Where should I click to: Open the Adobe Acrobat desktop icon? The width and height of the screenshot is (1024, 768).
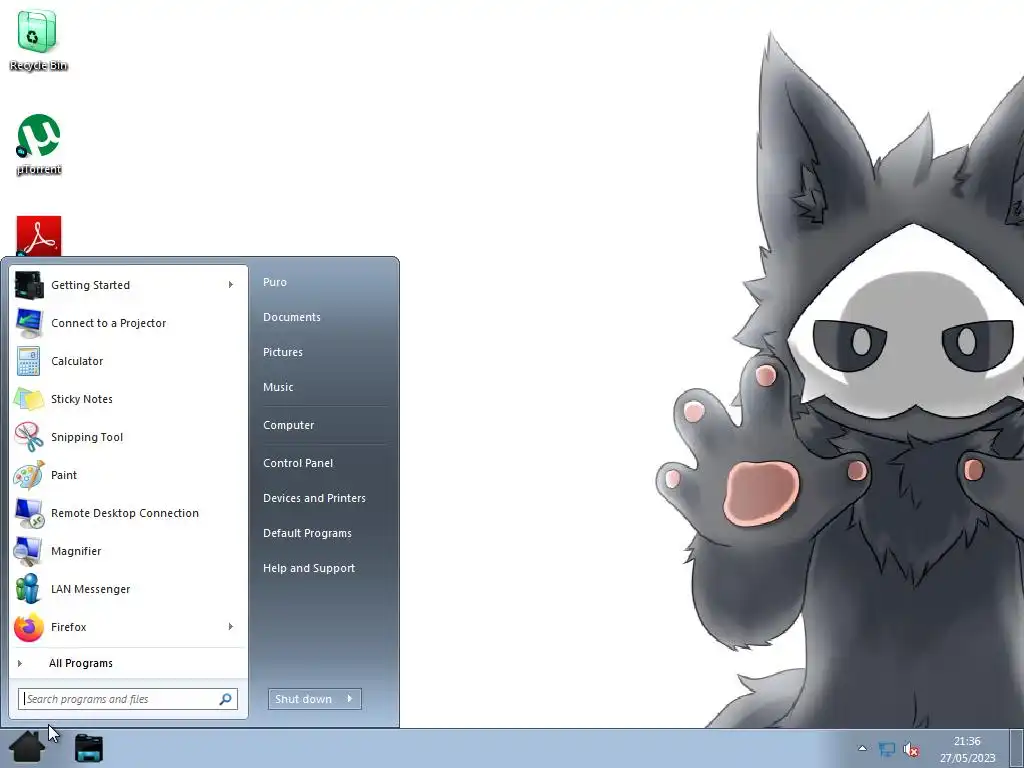pyautogui.click(x=39, y=236)
